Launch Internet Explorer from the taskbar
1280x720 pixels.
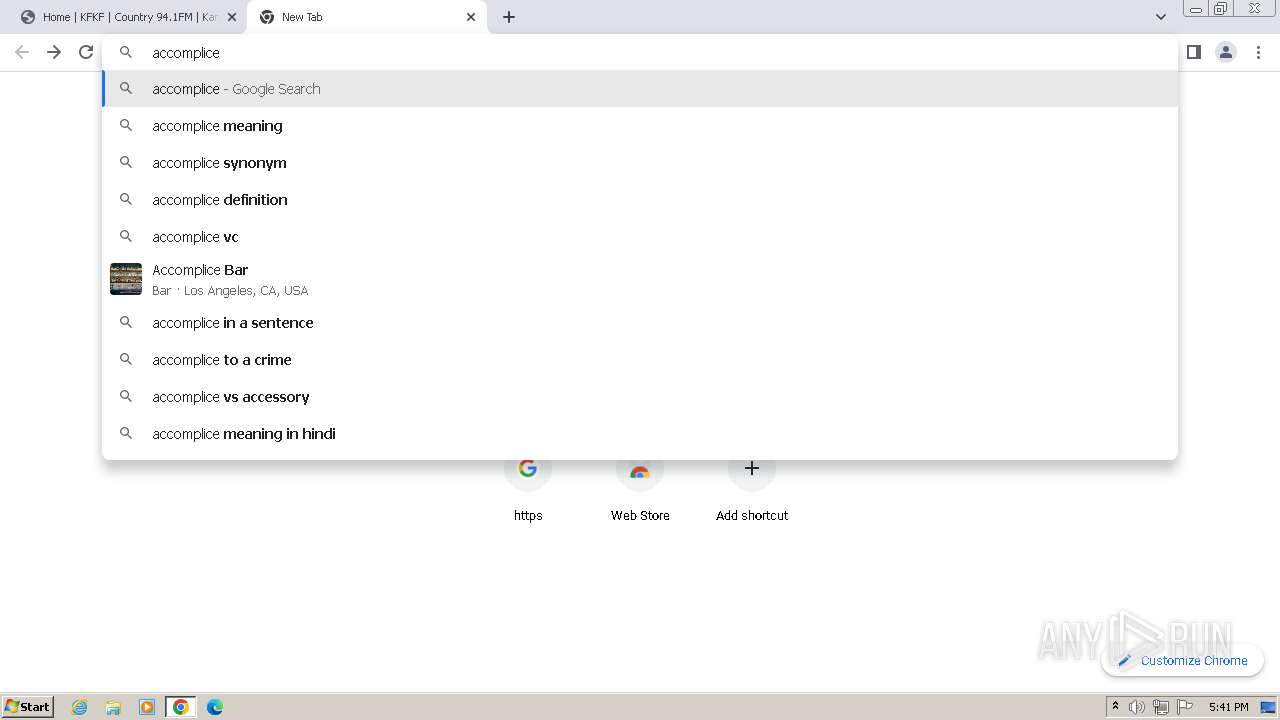coord(80,707)
